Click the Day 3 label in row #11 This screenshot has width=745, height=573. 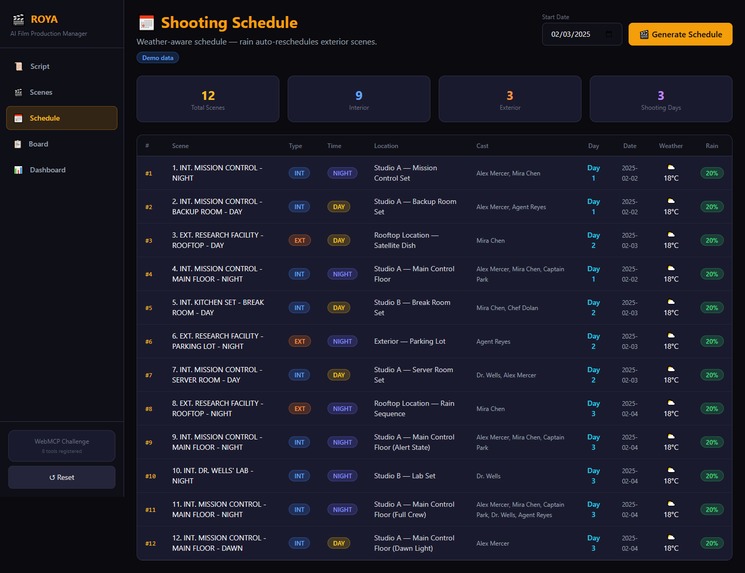(593, 509)
